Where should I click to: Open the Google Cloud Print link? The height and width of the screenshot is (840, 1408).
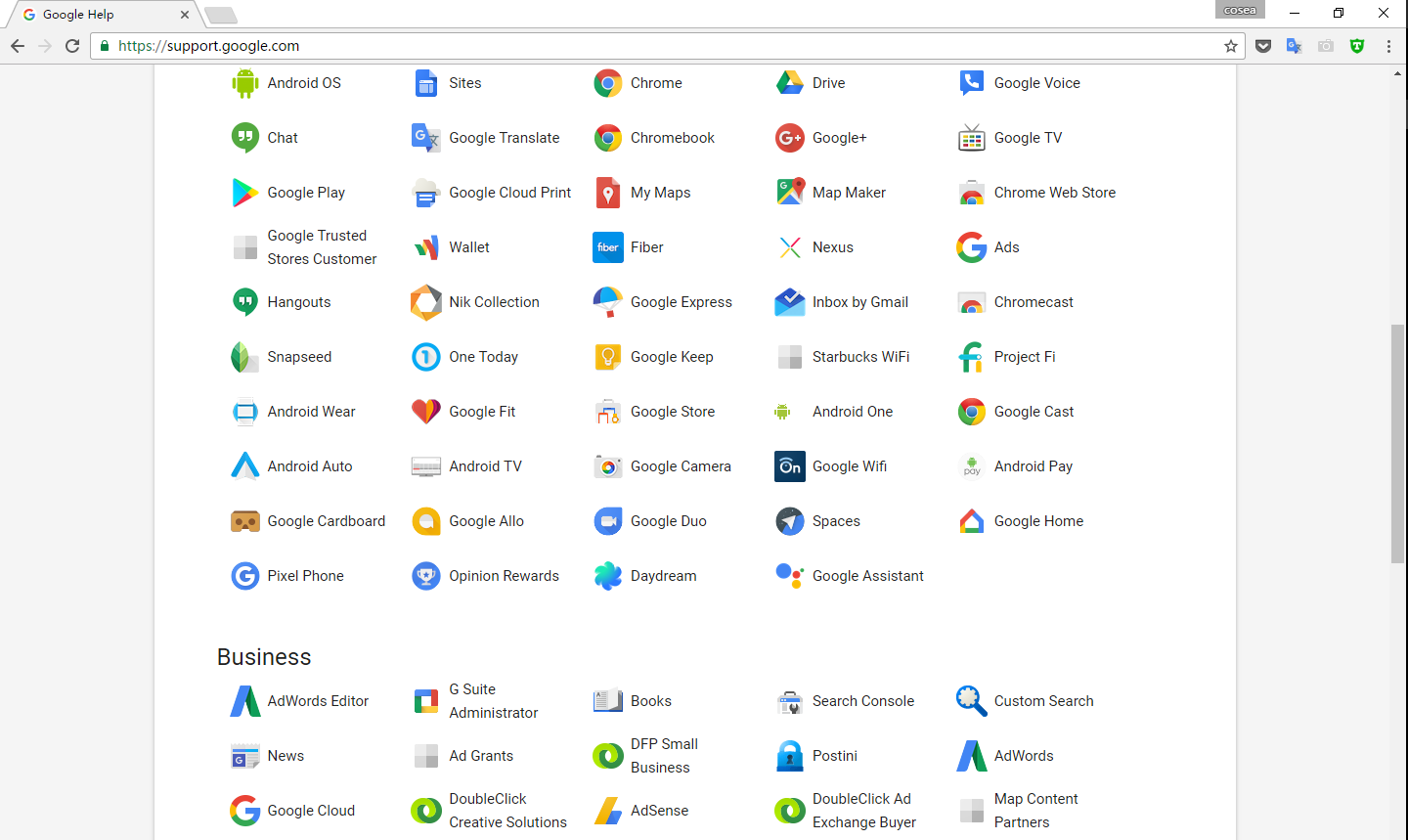click(510, 193)
